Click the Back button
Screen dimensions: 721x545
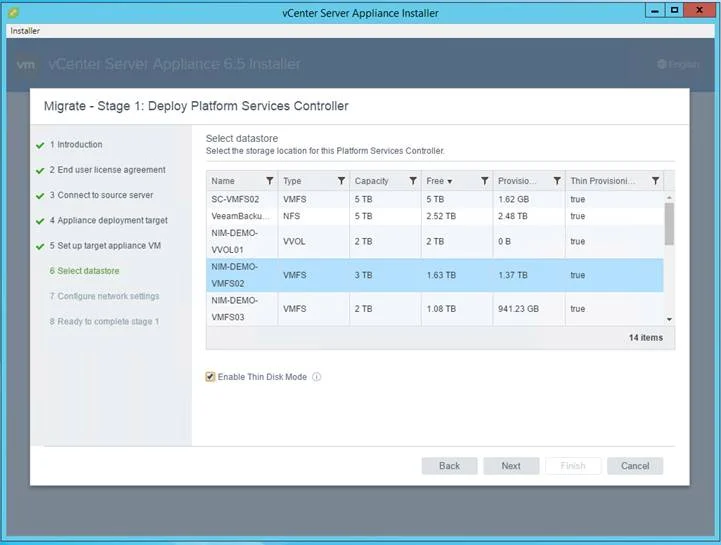click(x=449, y=466)
